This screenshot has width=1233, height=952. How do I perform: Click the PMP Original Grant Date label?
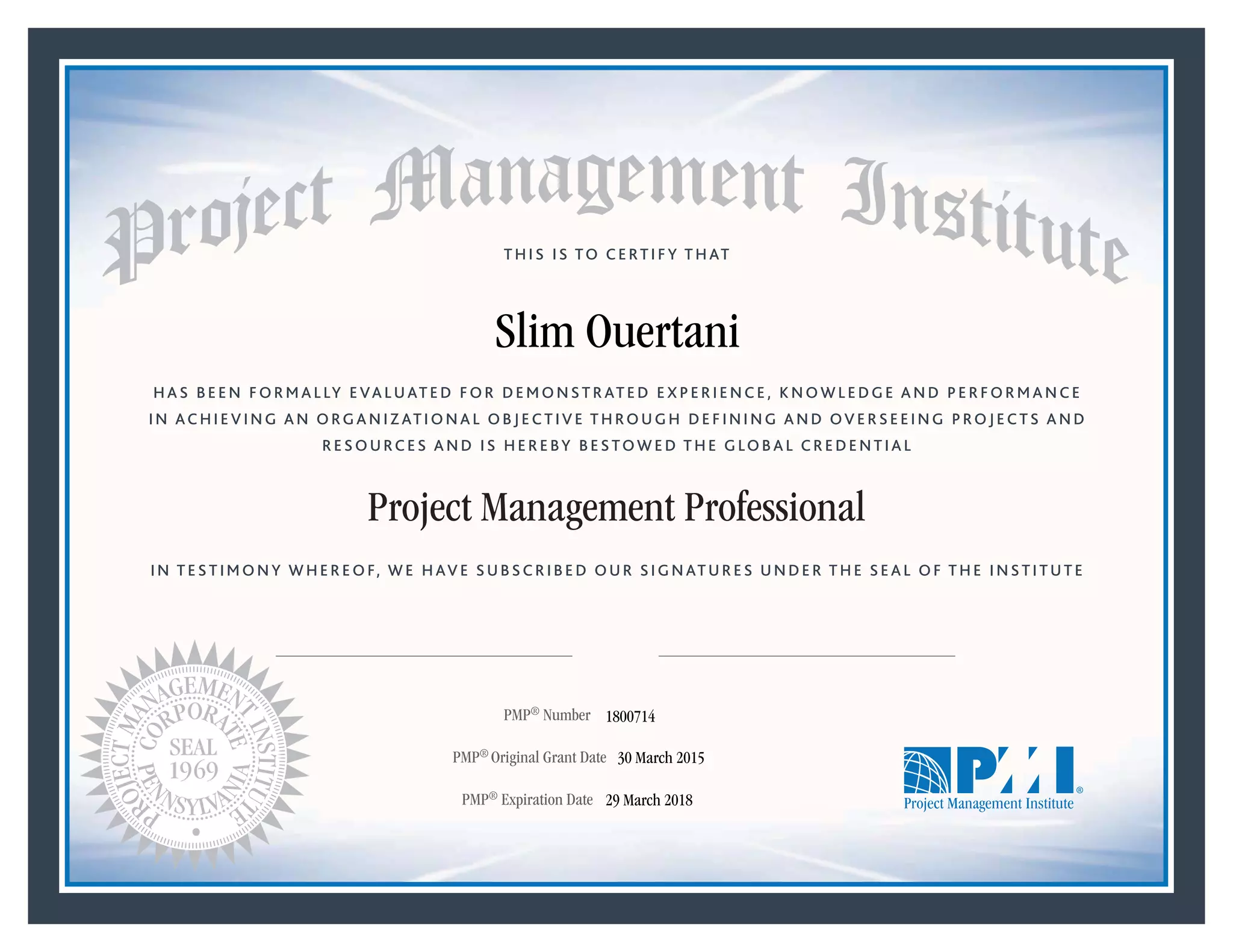529,758
